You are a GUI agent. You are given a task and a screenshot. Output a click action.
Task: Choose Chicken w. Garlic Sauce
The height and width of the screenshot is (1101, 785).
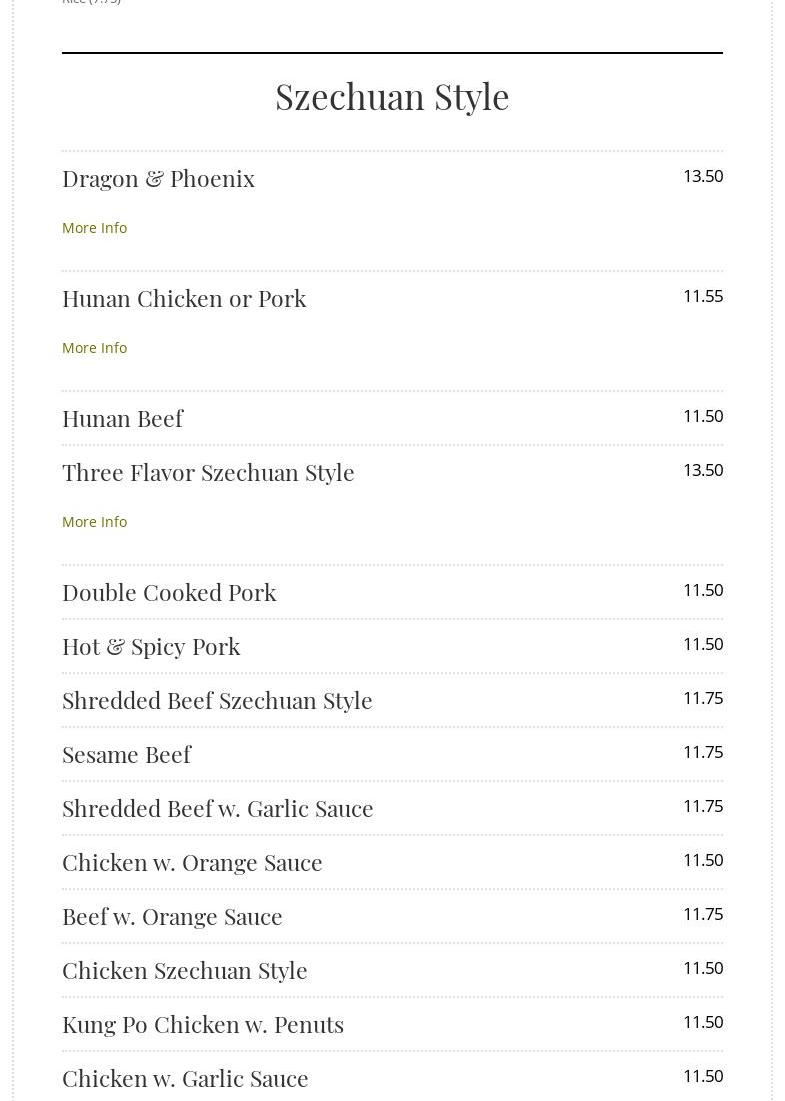click(185, 1078)
